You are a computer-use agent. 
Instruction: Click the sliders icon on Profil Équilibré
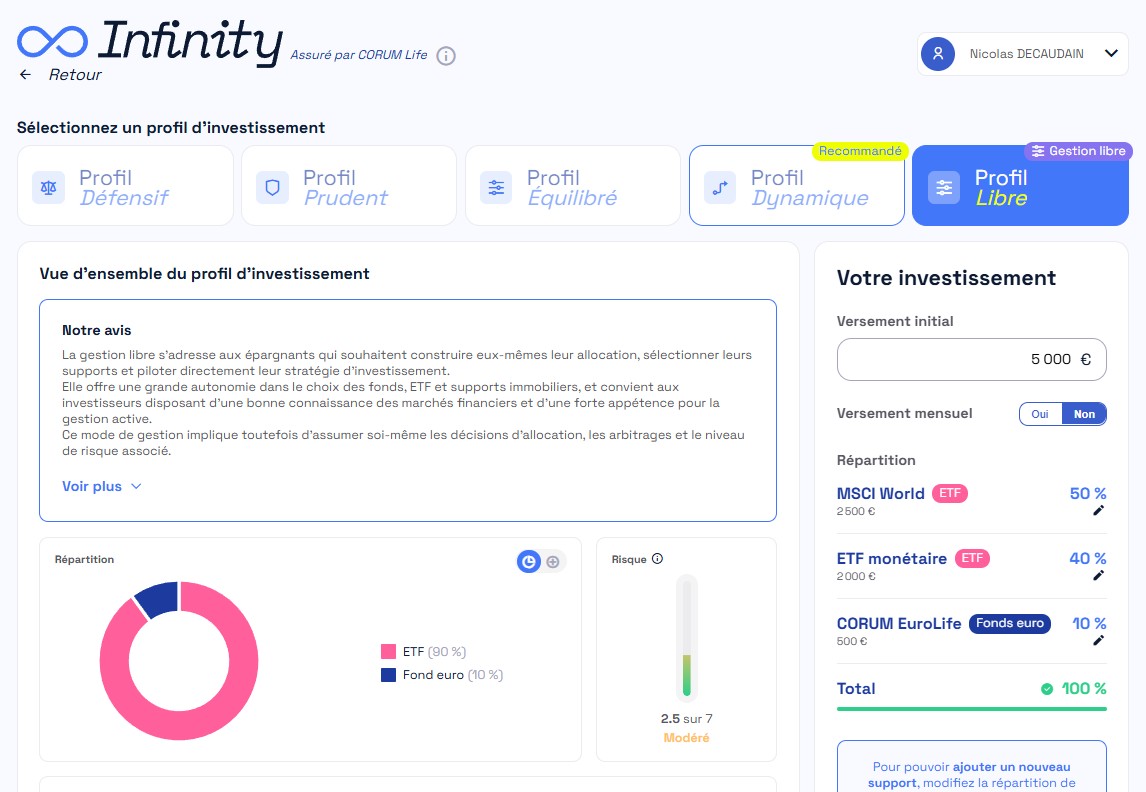(495, 187)
